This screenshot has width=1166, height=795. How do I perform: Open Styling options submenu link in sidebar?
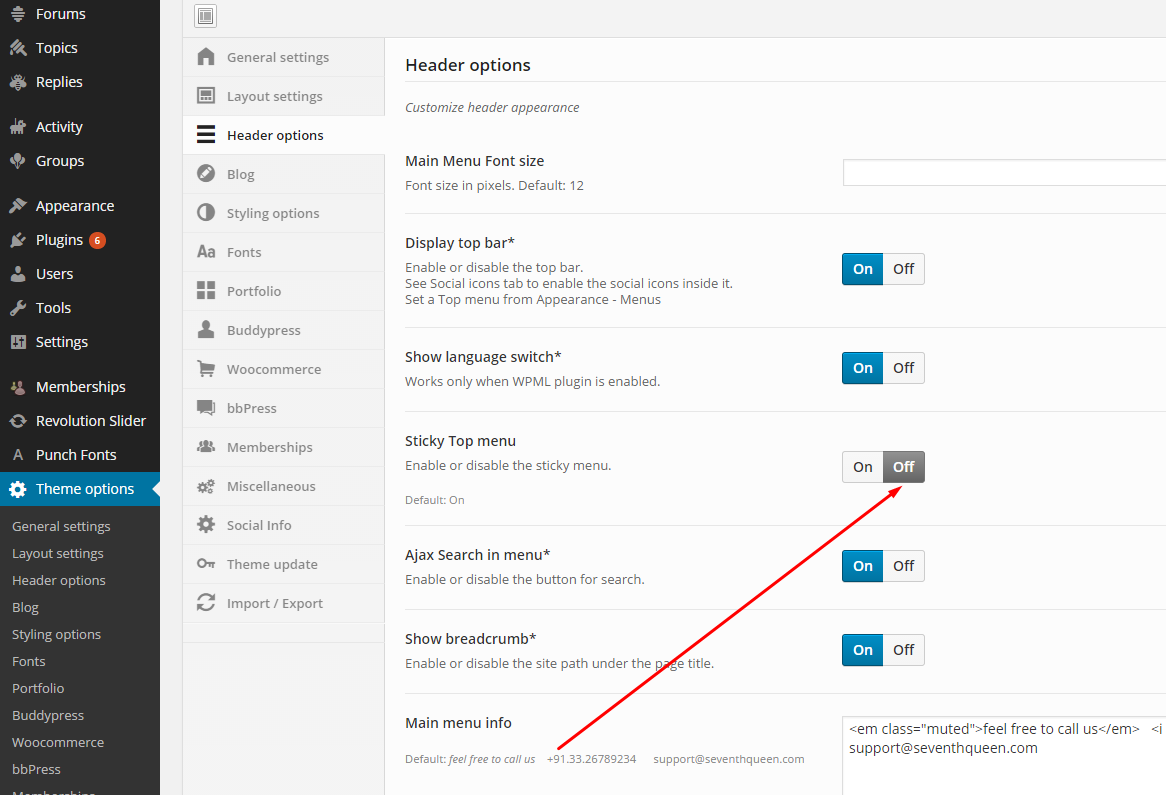click(56, 634)
